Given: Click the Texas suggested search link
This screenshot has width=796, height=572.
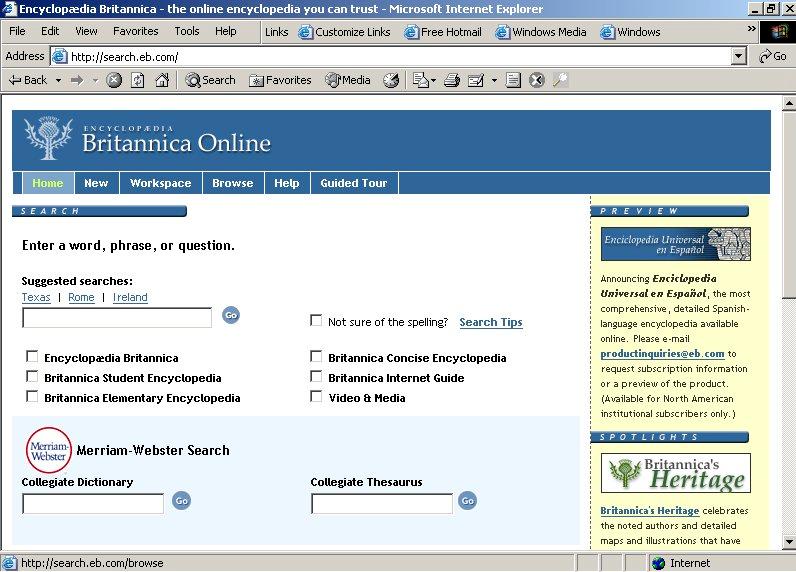Looking at the screenshot, I should click(36, 297).
